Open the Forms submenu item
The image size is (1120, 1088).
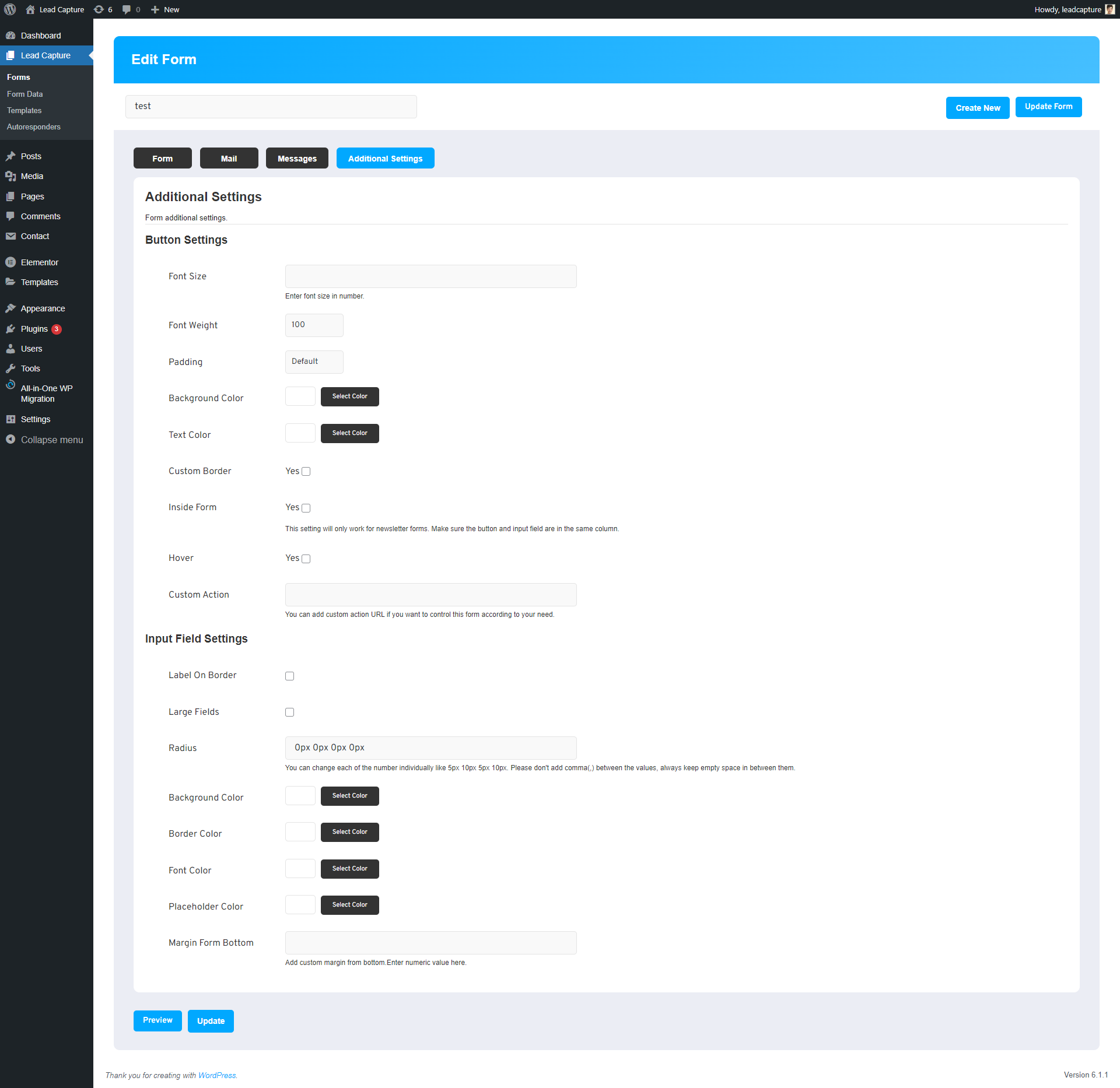(x=19, y=77)
